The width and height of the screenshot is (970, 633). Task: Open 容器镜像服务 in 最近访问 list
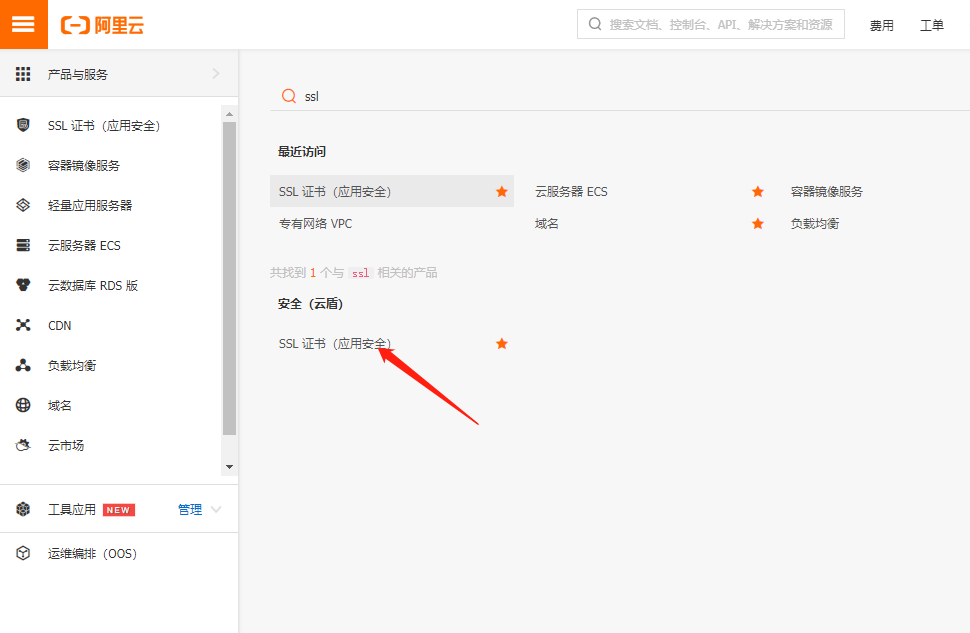[826, 192]
